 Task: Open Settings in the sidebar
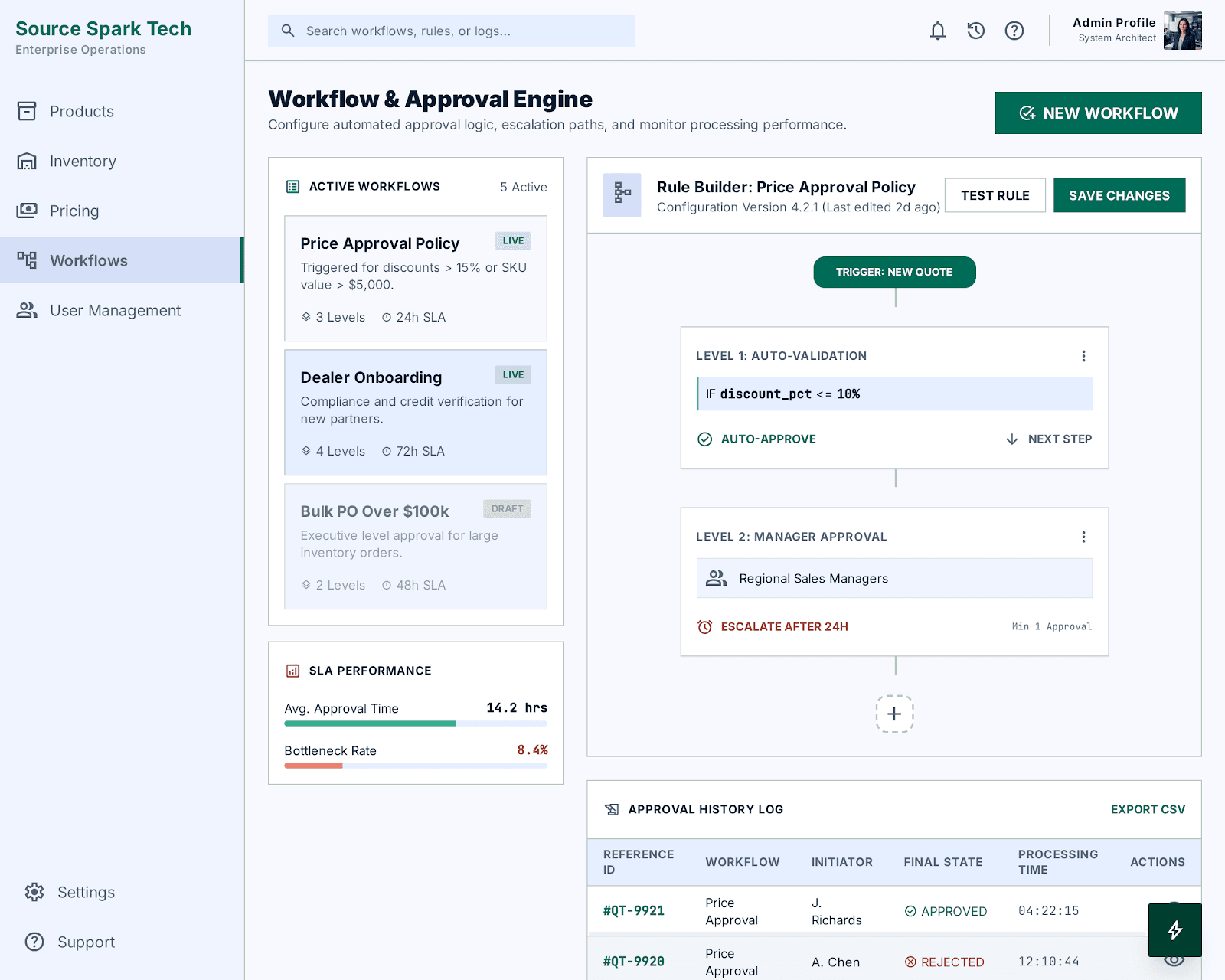click(x=122, y=892)
